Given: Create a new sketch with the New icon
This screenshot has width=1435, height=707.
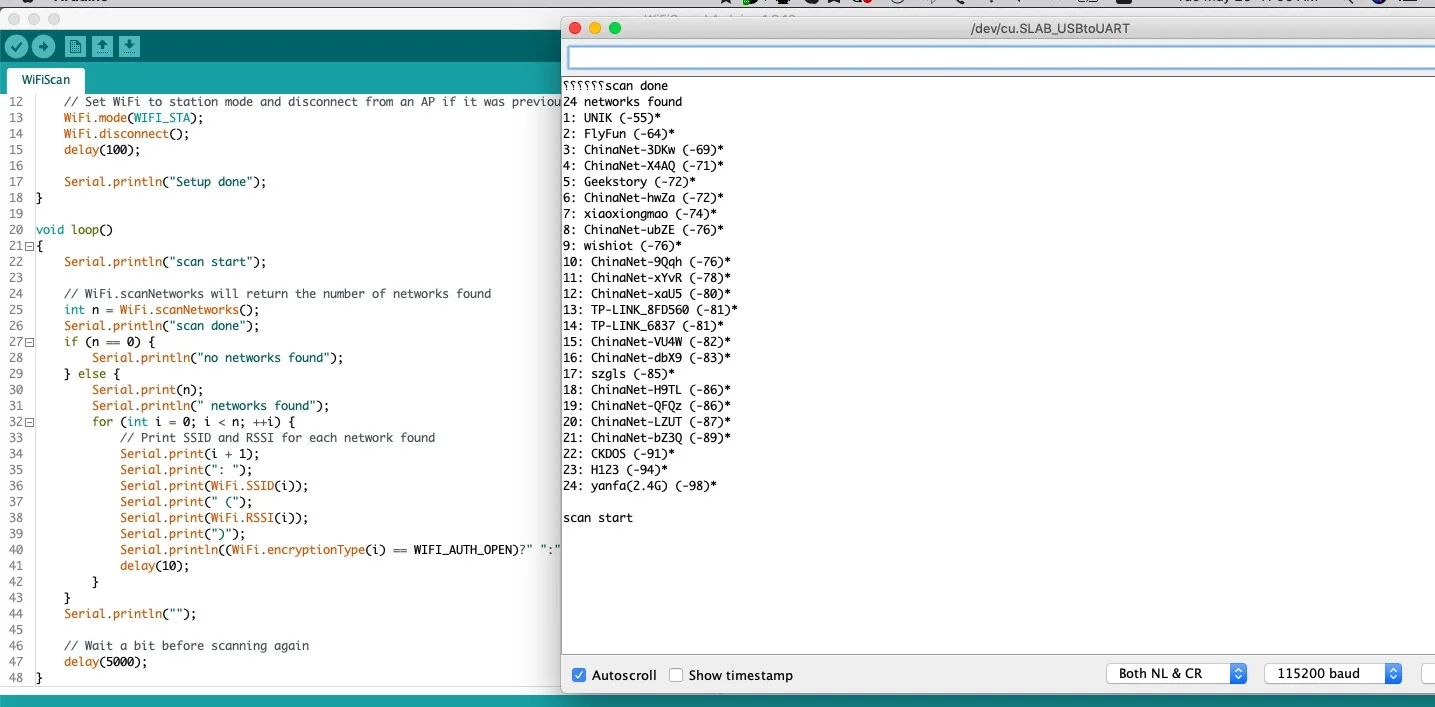Looking at the screenshot, I should (x=75, y=46).
